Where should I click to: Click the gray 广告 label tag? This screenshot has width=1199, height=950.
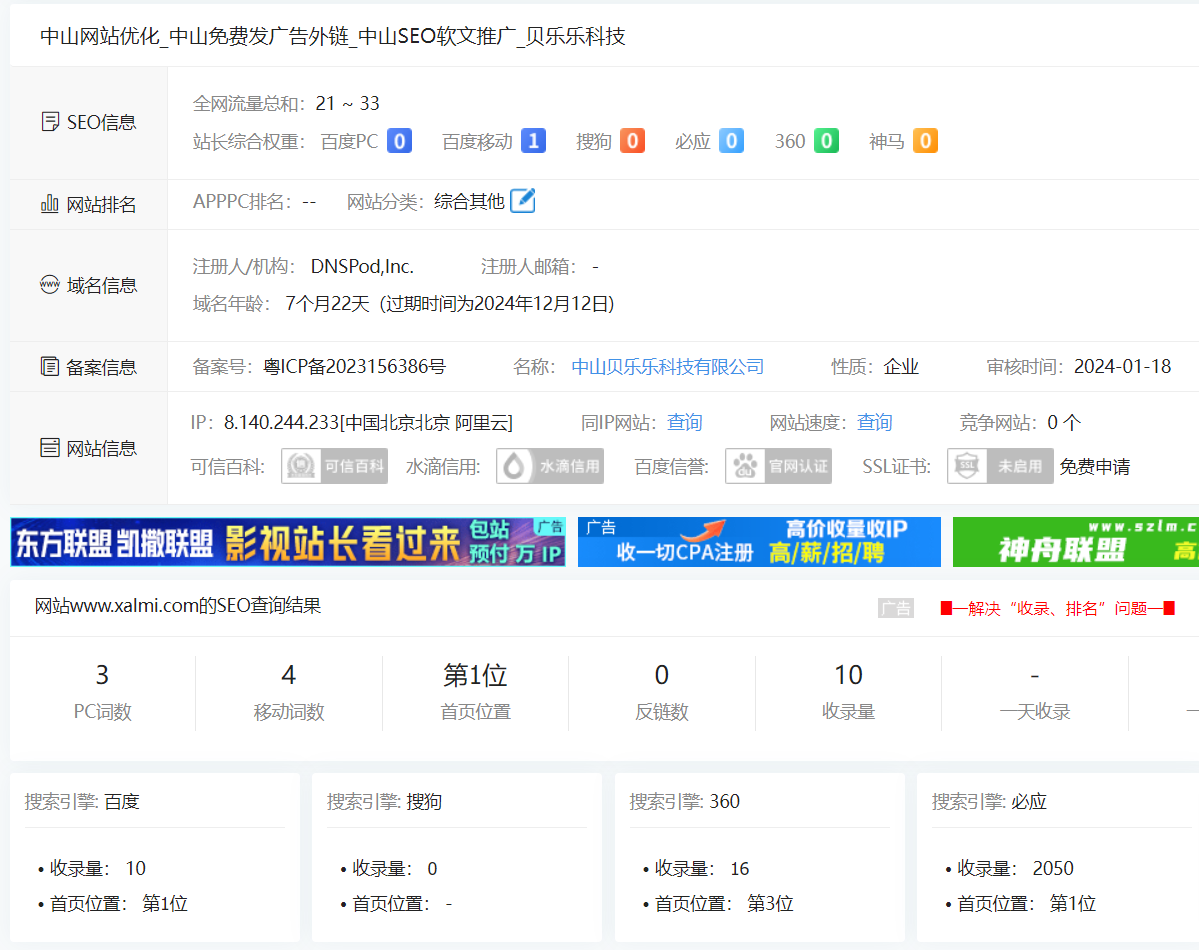(x=895, y=608)
